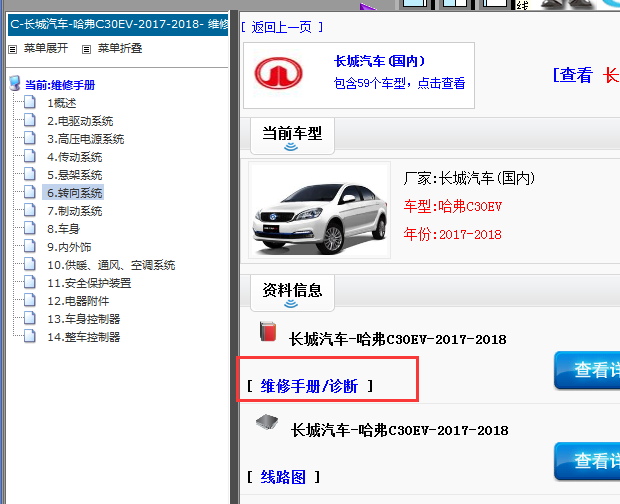Open tree item 3.高压电源系统
Viewport: 620px width, 504px height.
click(x=86, y=139)
